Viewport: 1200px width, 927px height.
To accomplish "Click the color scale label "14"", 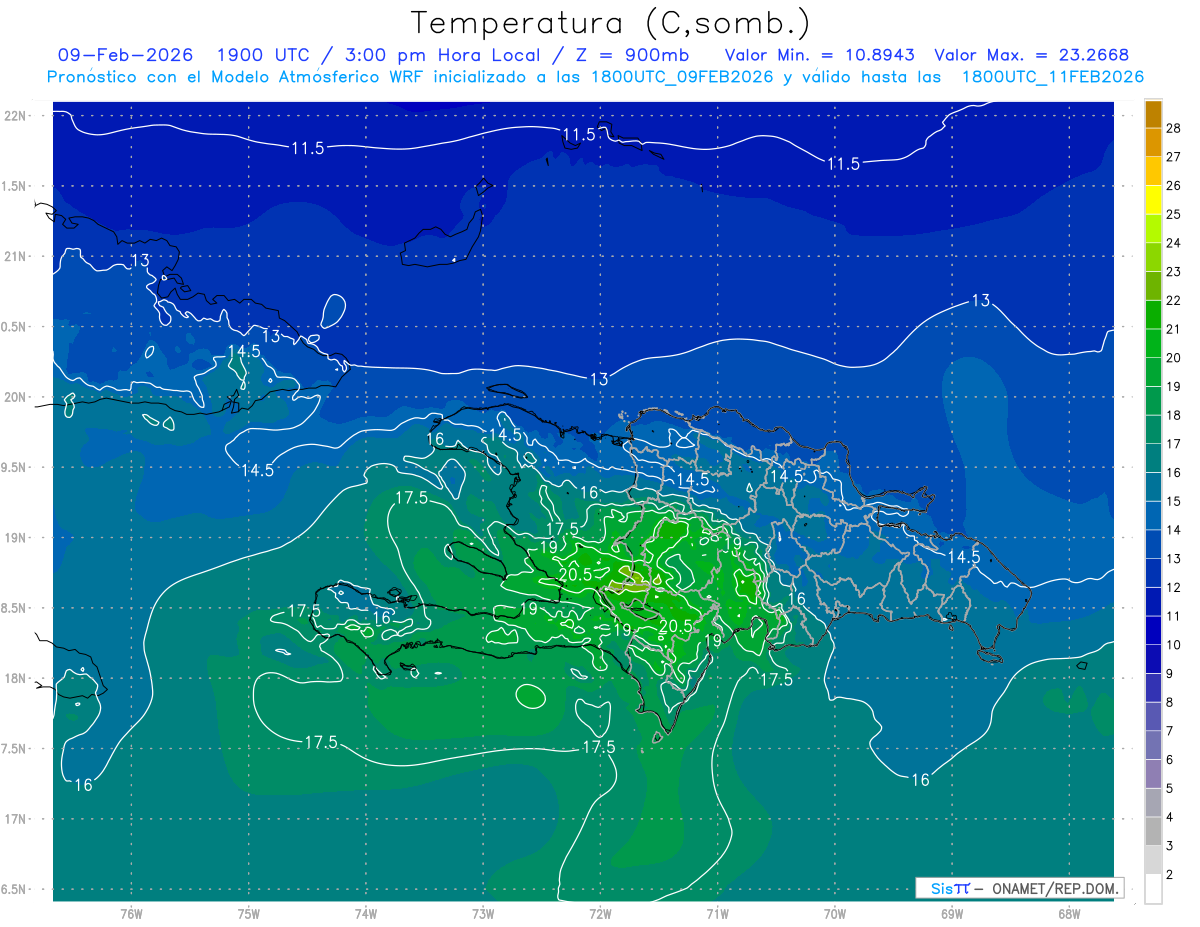I will point(1174,530).
